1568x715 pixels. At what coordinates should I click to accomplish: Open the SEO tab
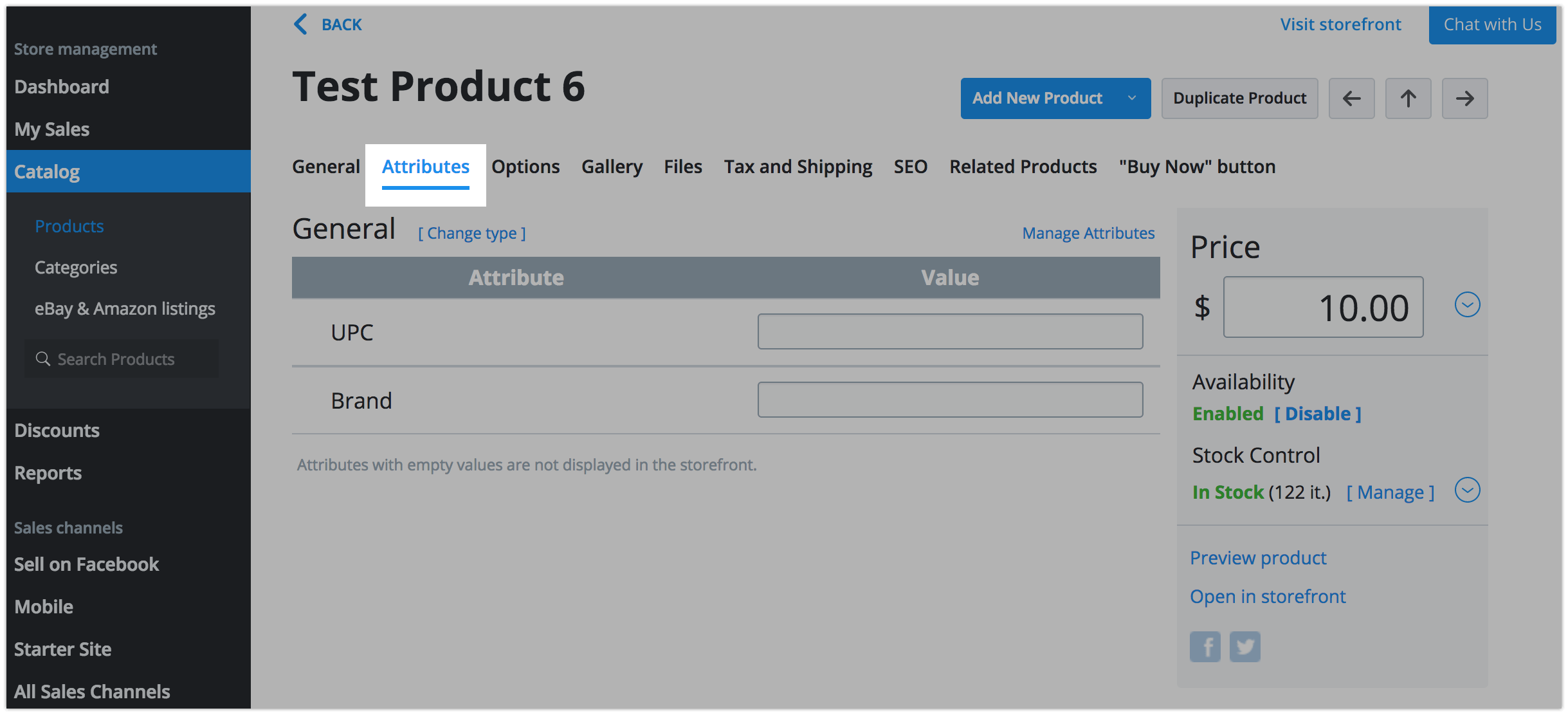(910, 167)
